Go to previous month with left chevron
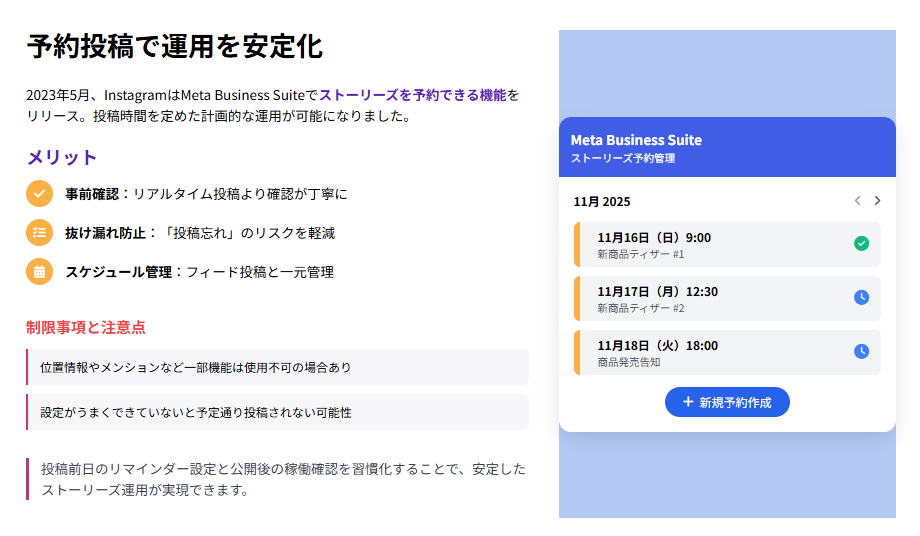The width and height of the screenshot is (920, 536). click(857, 201)
